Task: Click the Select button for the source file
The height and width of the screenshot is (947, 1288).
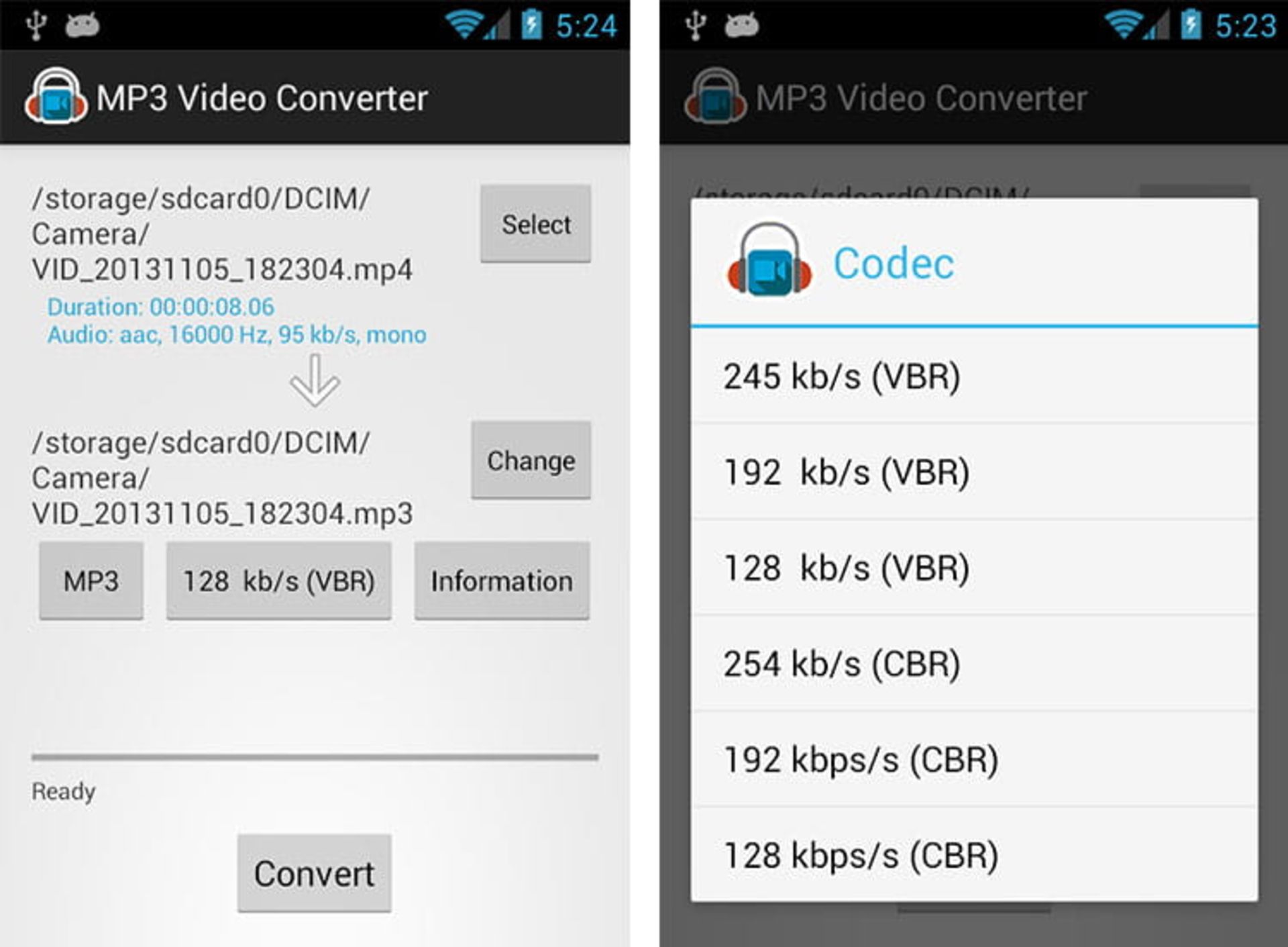Action: pyautogui.click(x=536, y=223)
